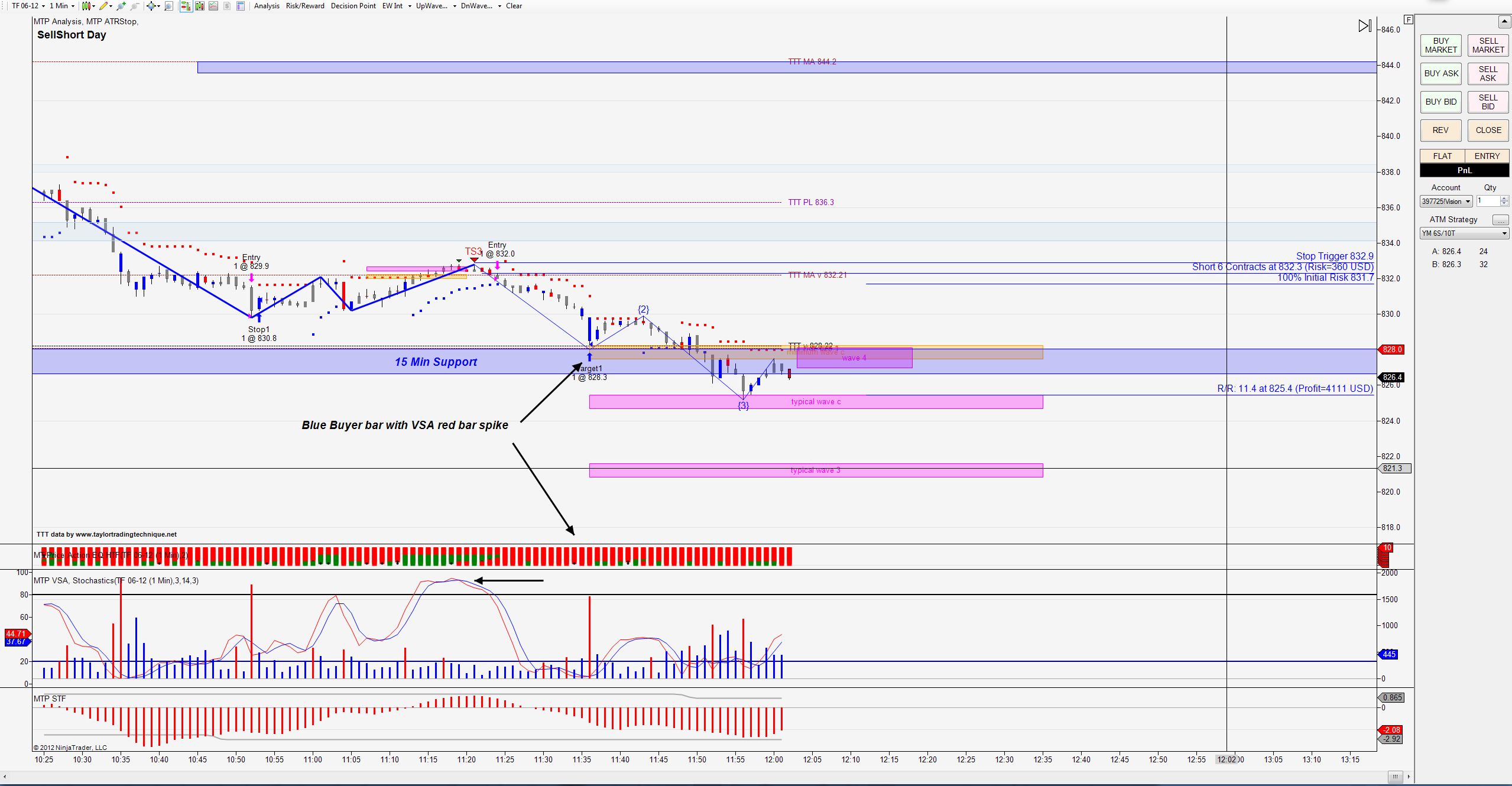Click the 'typical wave c' zone label
The height and width of the screenshot is (786, 1512).
816,402
